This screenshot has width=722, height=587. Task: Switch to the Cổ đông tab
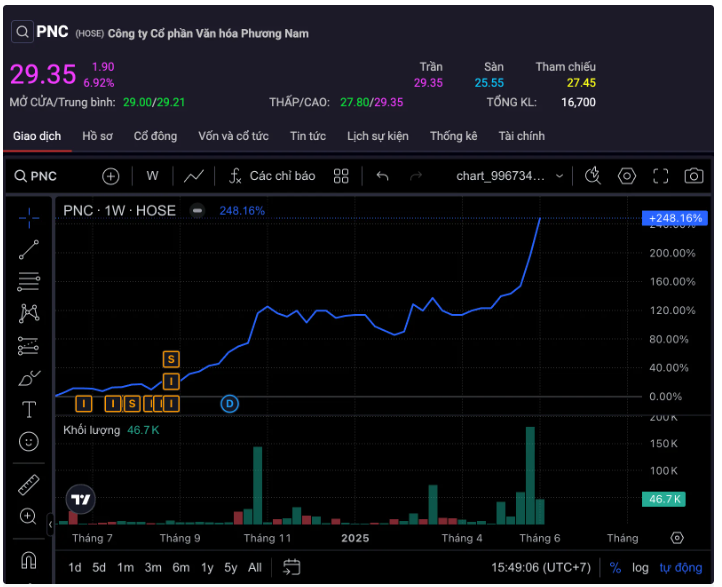pyautogui.click(x=155, y=136)
